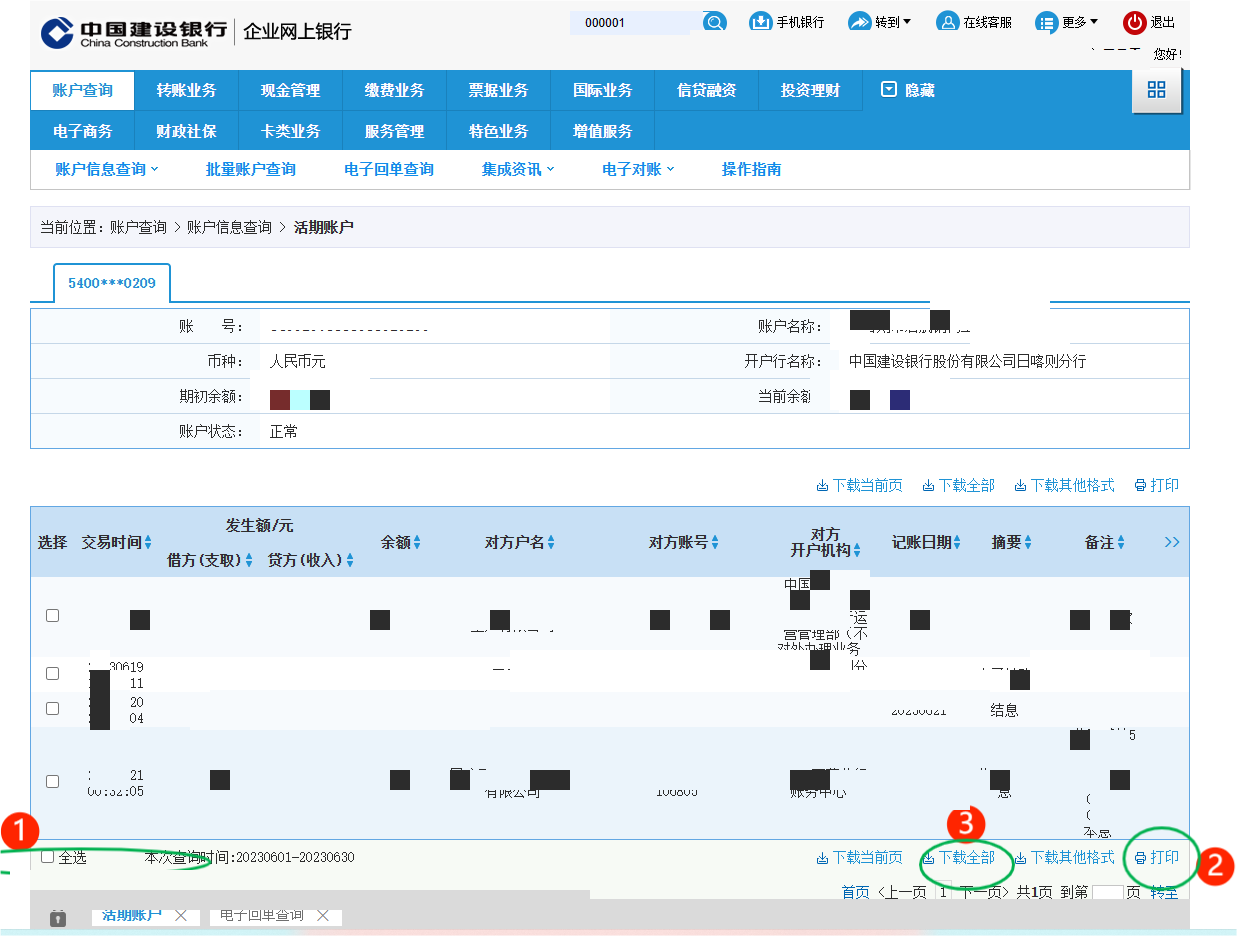
Task: Switch to the 转账业务 menu tab
Action: point(186,91)
